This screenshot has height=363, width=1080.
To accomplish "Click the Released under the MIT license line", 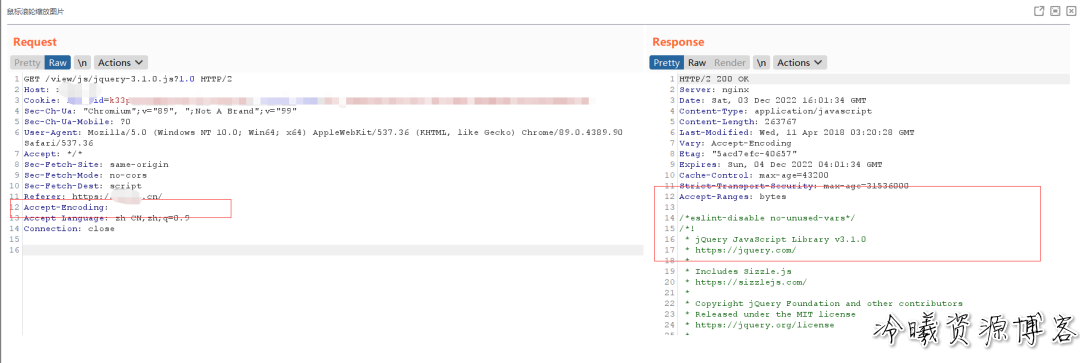I will coord(770,314).
